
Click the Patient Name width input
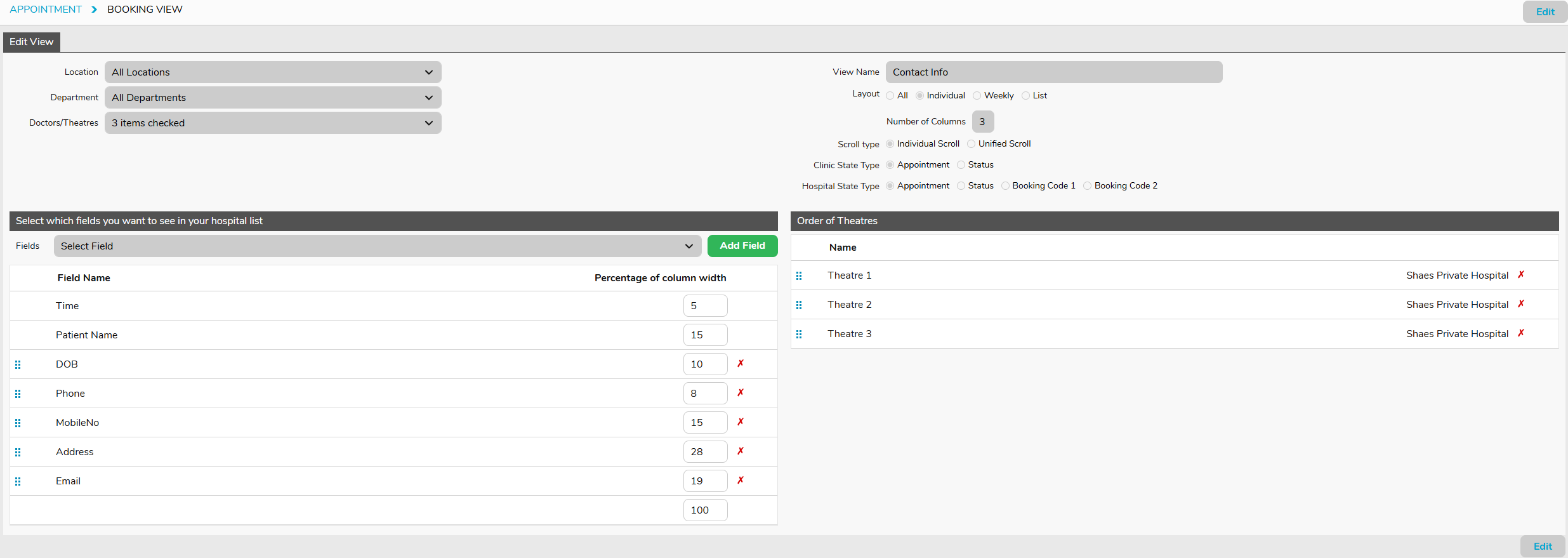point(705,335)
